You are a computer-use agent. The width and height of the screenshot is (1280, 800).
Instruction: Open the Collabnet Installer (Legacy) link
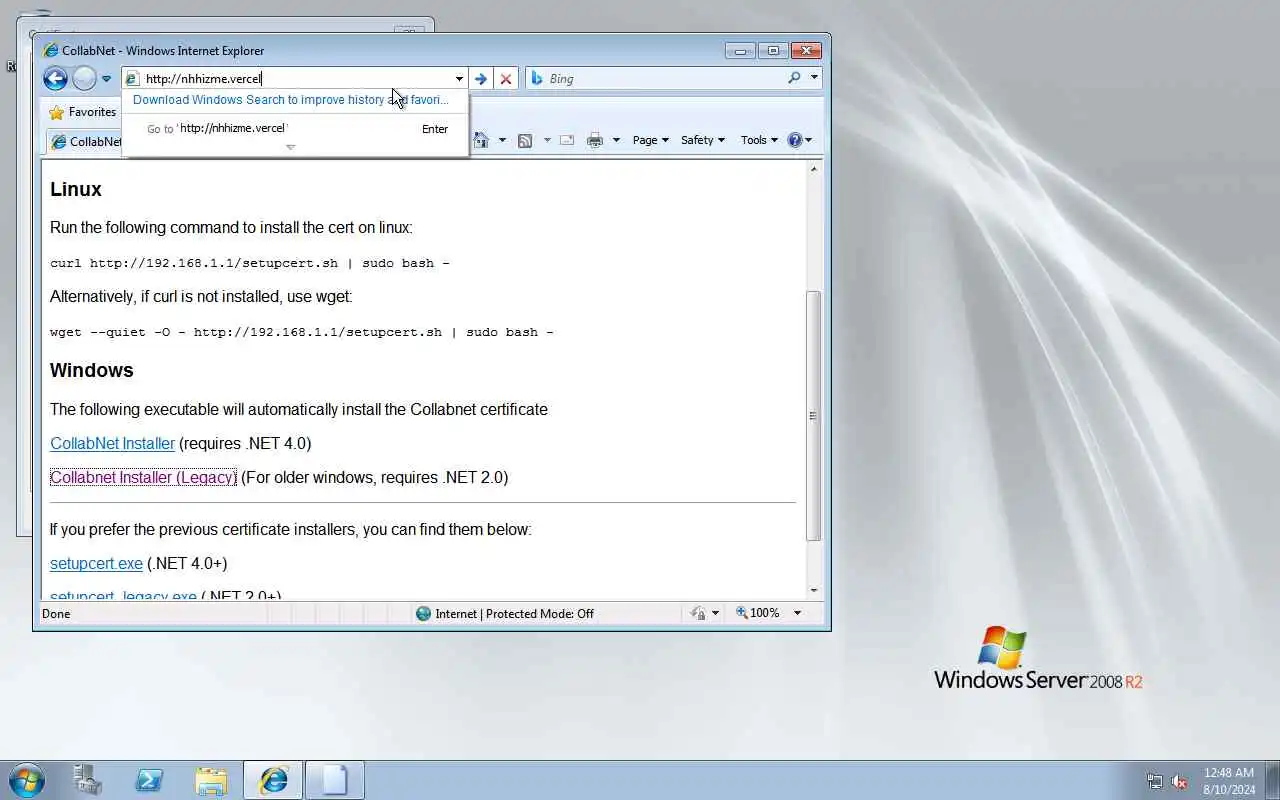click(x=143, y=477)
